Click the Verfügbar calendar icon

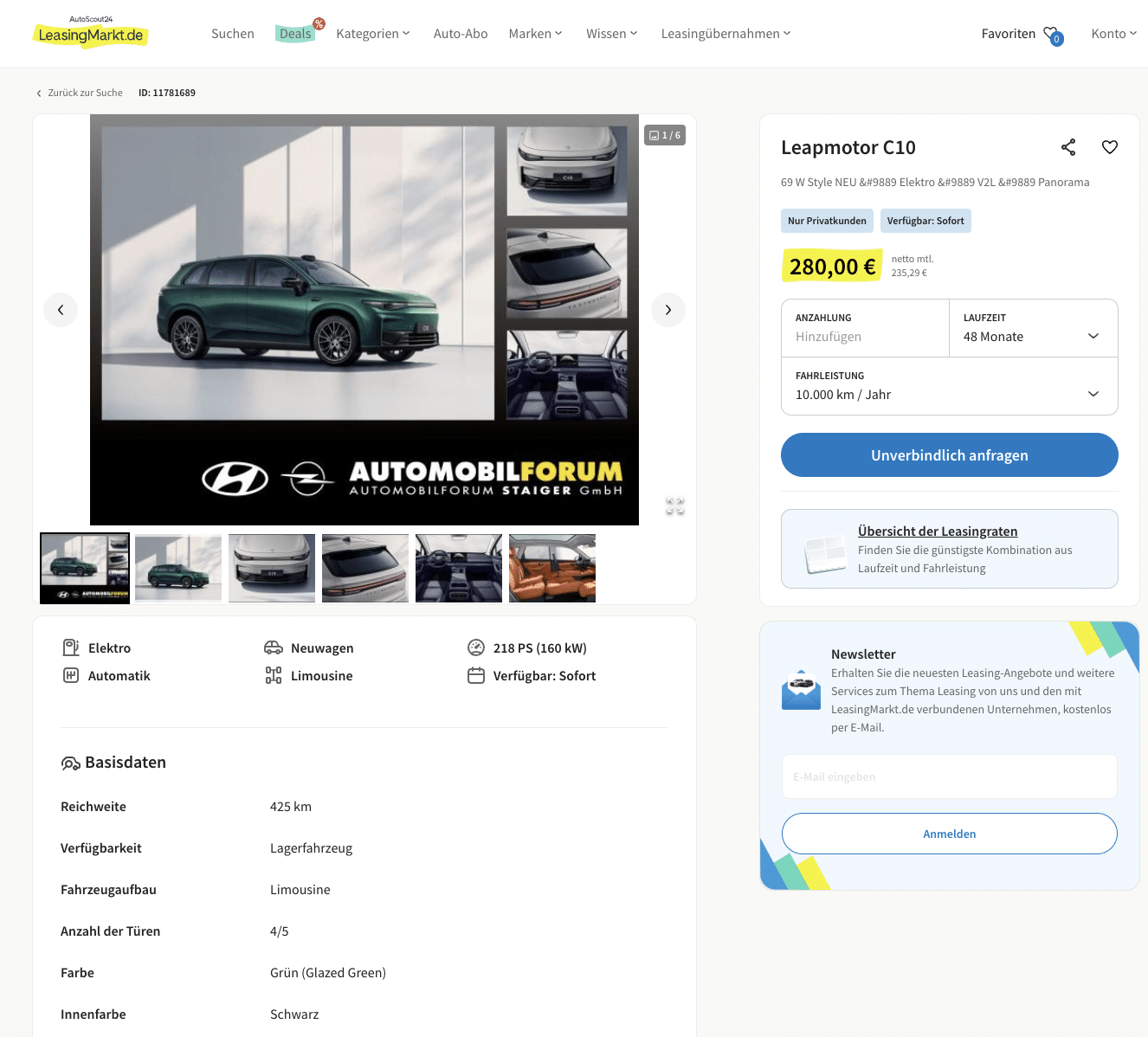pos(476,675)
